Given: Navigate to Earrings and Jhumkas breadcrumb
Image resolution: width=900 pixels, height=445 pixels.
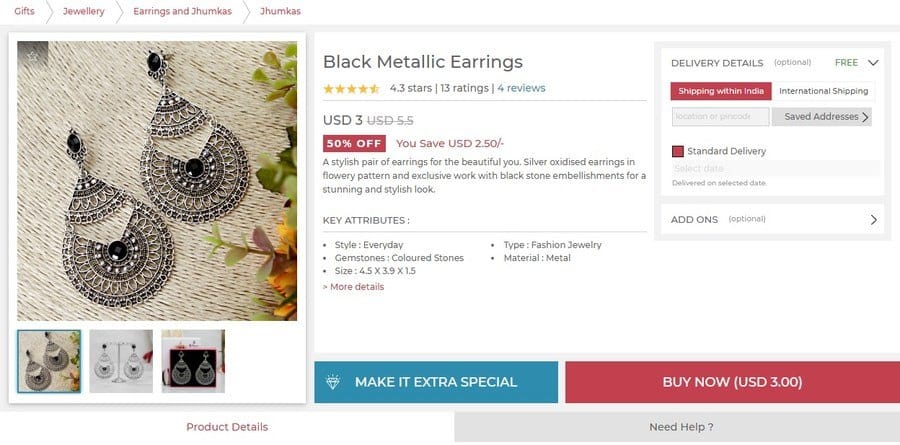Looking at the screenshot, I should 182,11.
